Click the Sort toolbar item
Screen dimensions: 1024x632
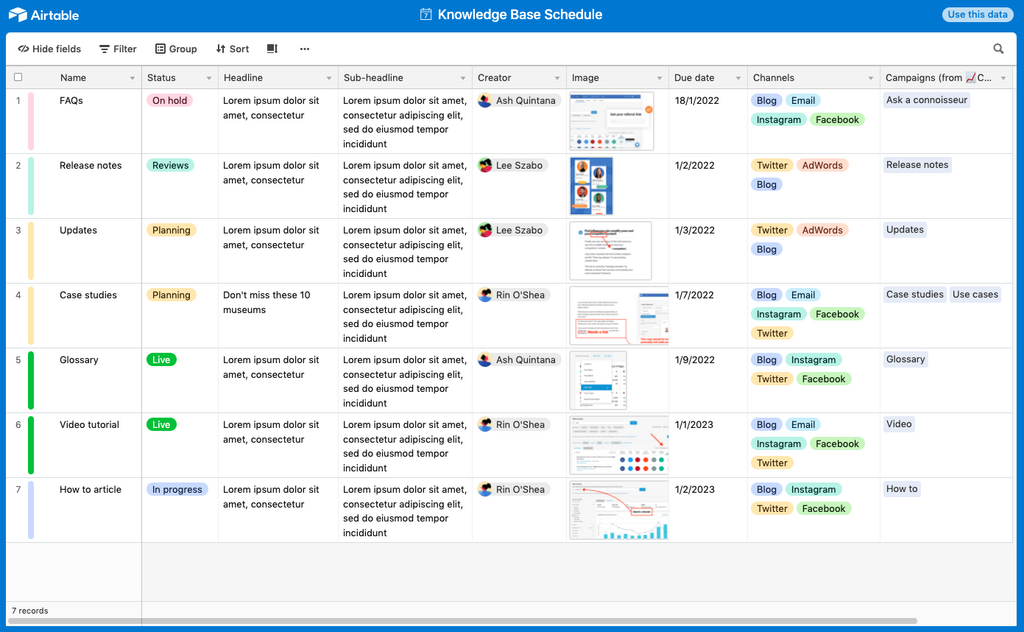[x=233, y=49]
